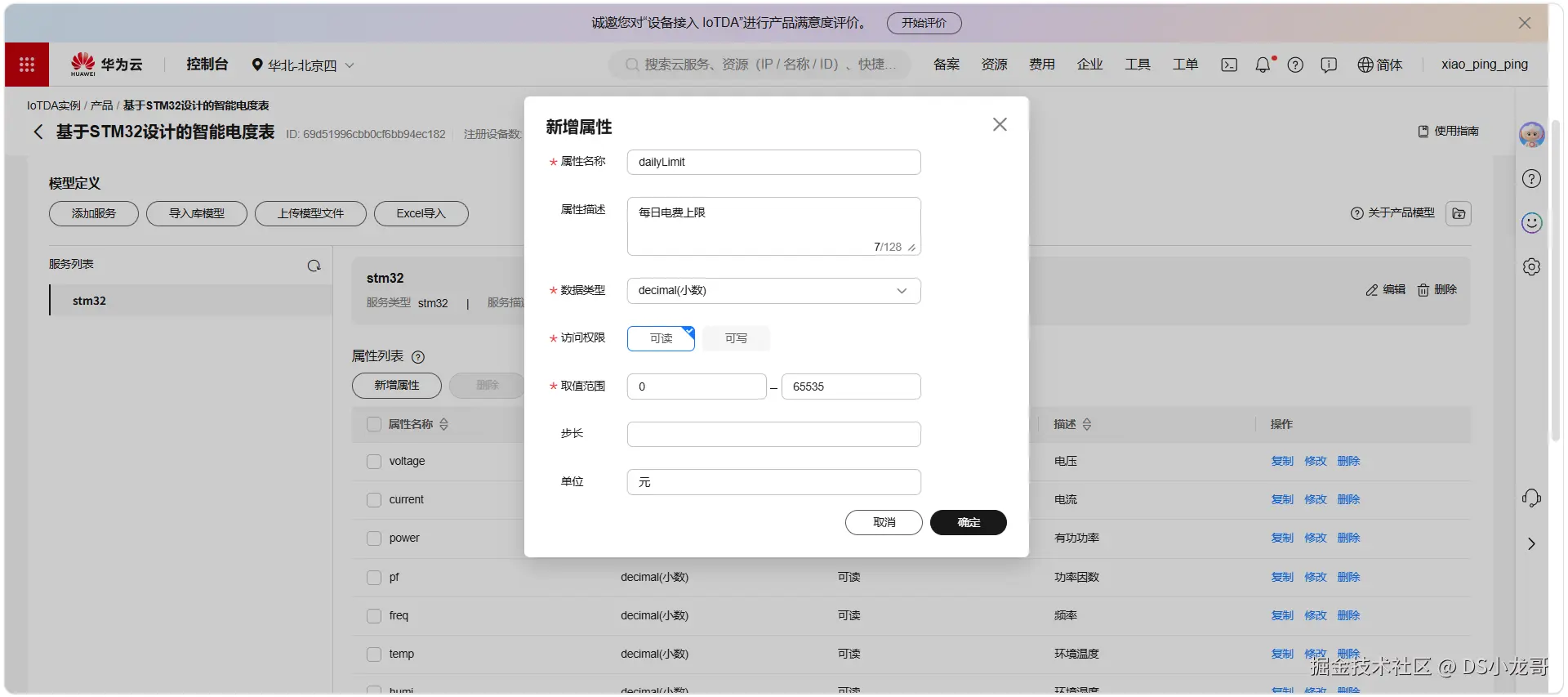
Task: Click the smiley feedback icon
Action: click(1531, 222)
